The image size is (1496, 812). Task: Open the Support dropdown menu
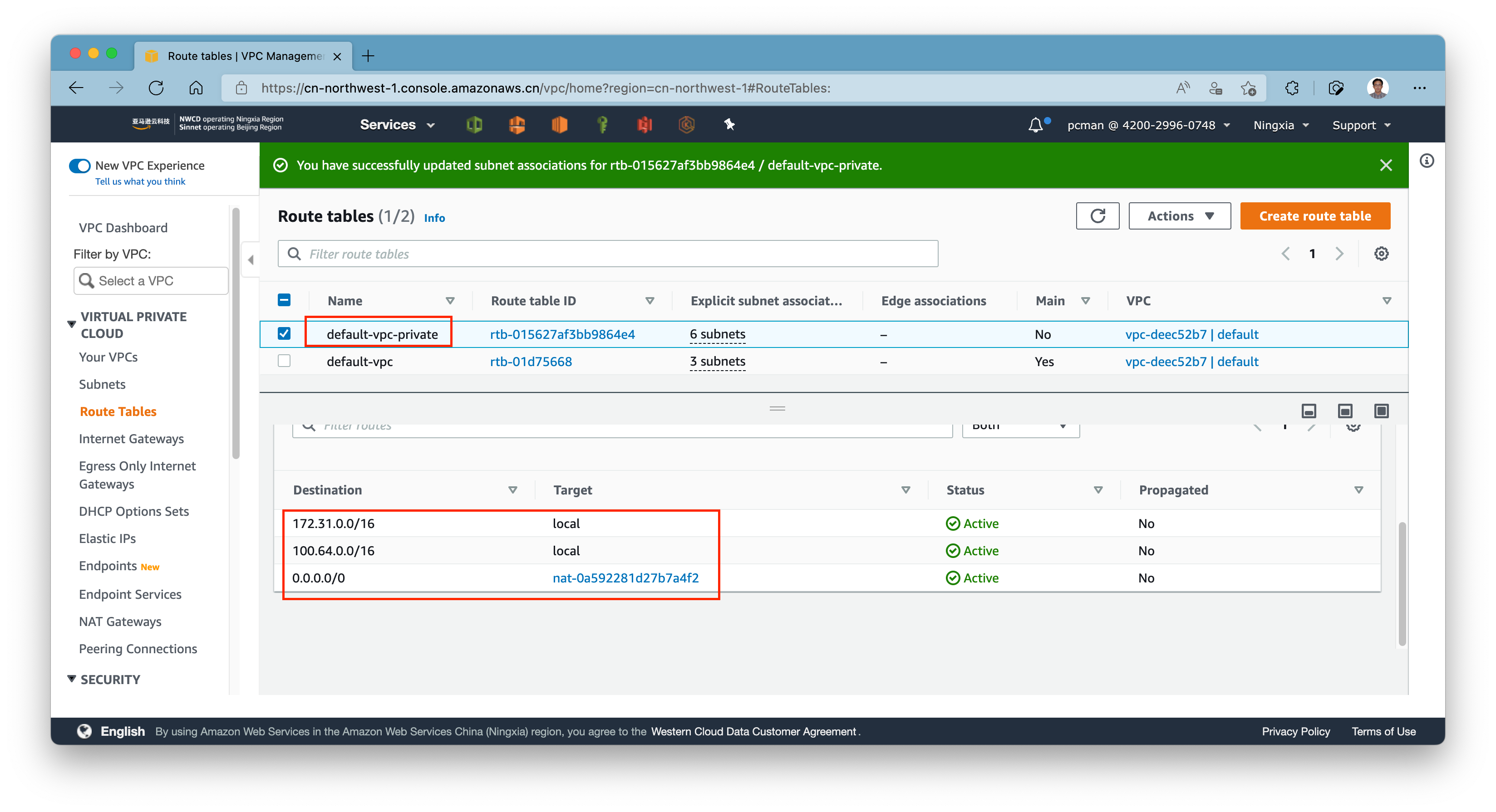pyautogui.click(x=1361, y=125)
